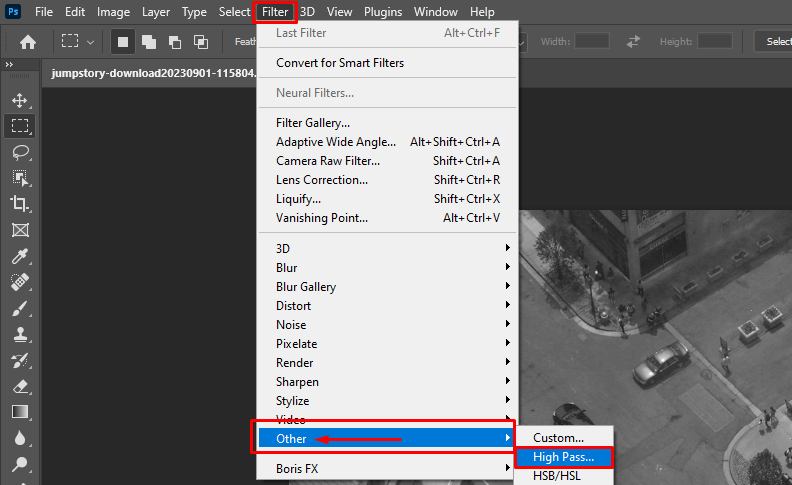
Task: Open the View menu
Action: [x=339, y=12]
